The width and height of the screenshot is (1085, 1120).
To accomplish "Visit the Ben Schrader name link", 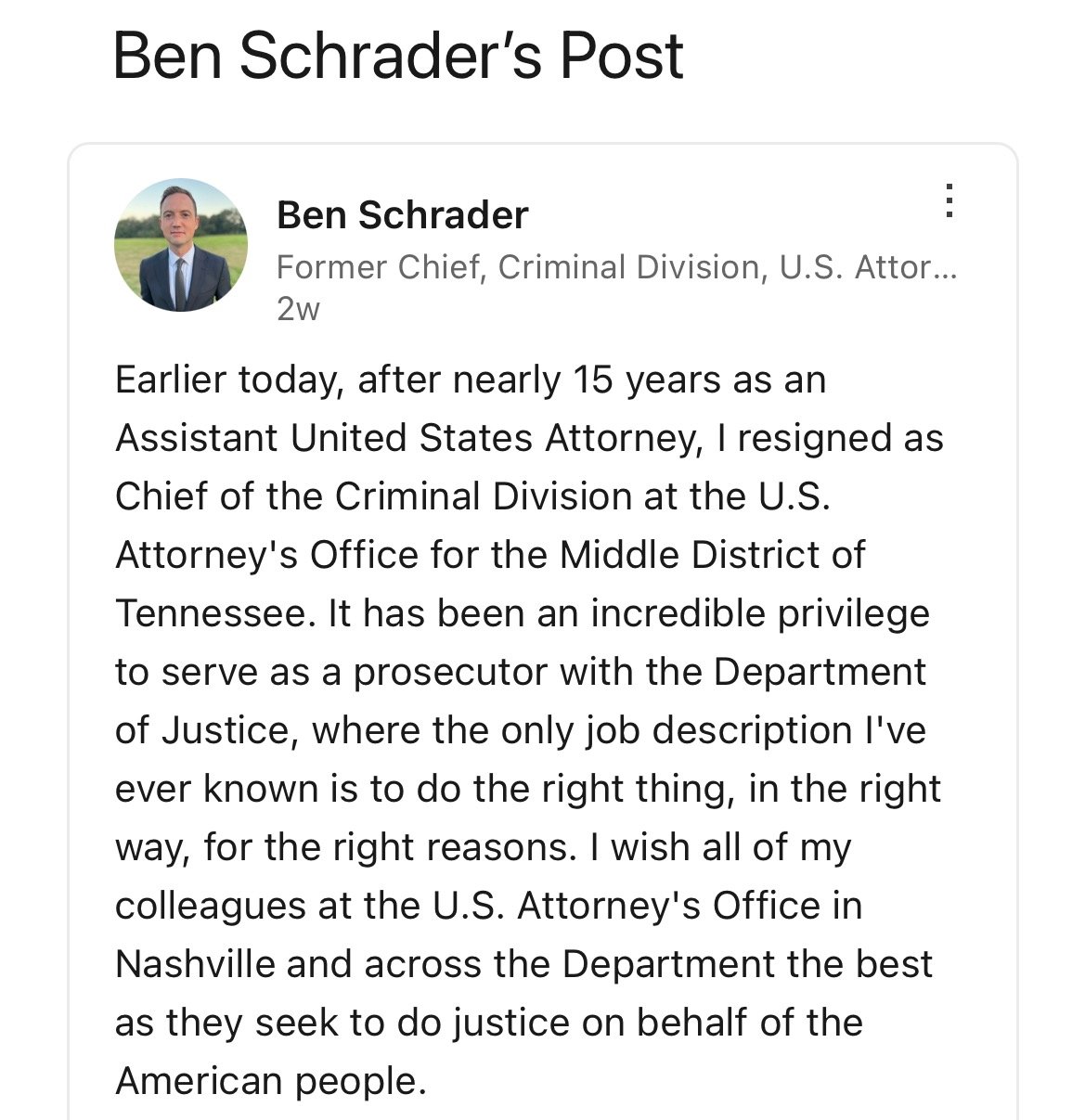I will [x=403, y=215].
